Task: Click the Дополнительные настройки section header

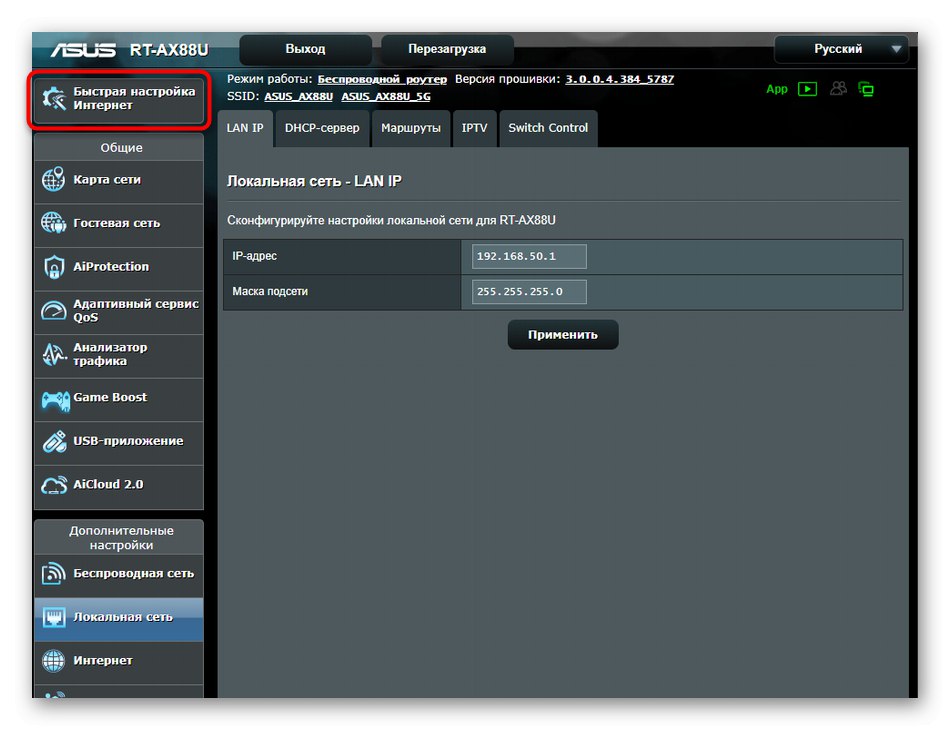Action: tap(121, 538)
